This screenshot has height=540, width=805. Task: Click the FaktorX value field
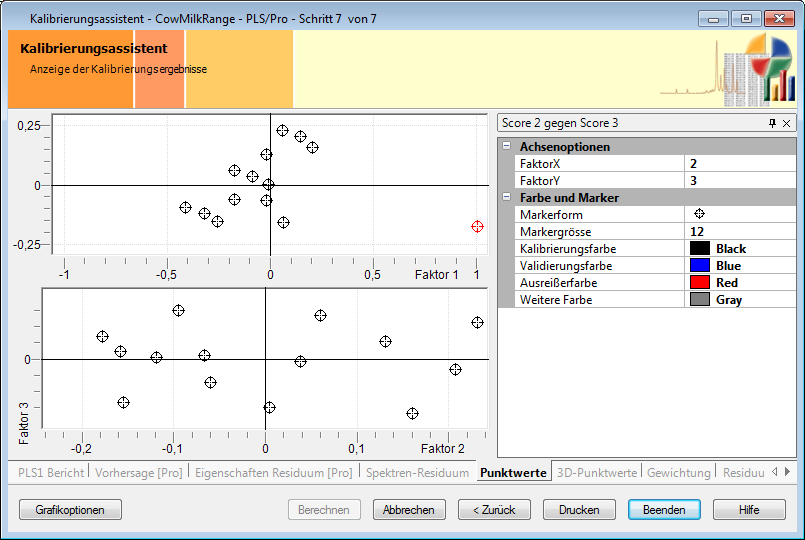pos(738,163)
